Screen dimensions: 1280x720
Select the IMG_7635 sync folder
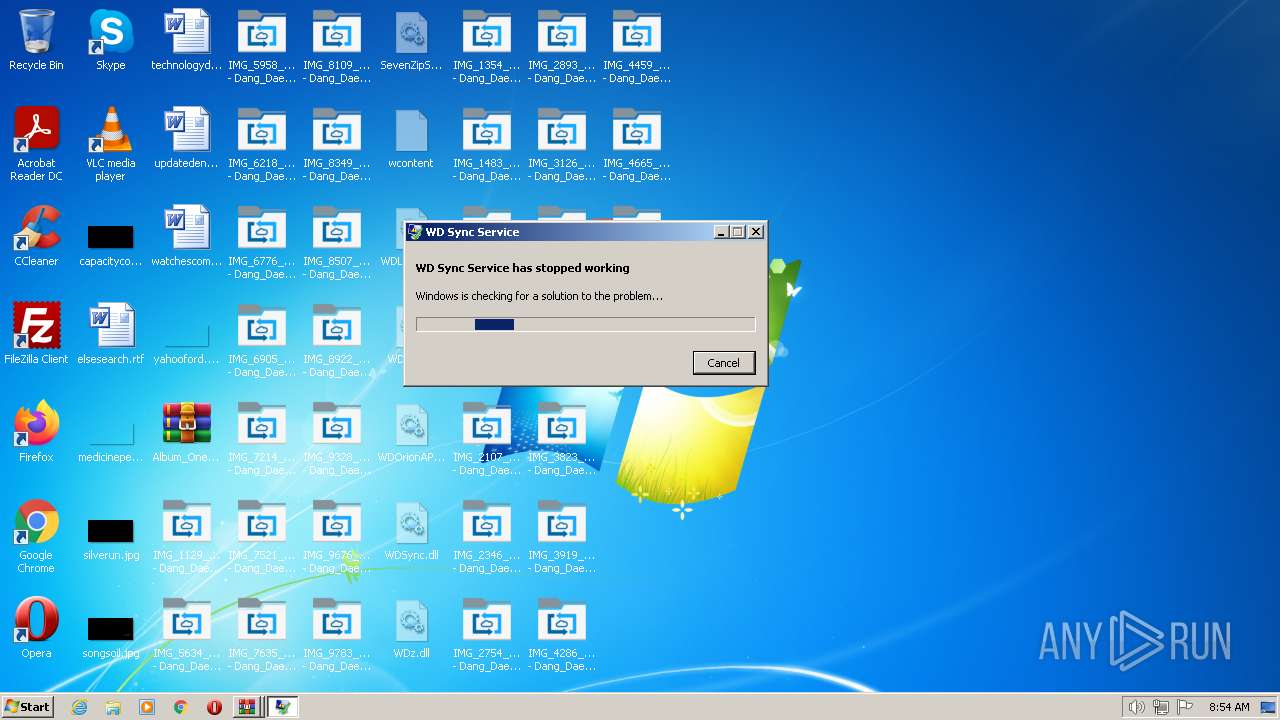coord(261,634)
